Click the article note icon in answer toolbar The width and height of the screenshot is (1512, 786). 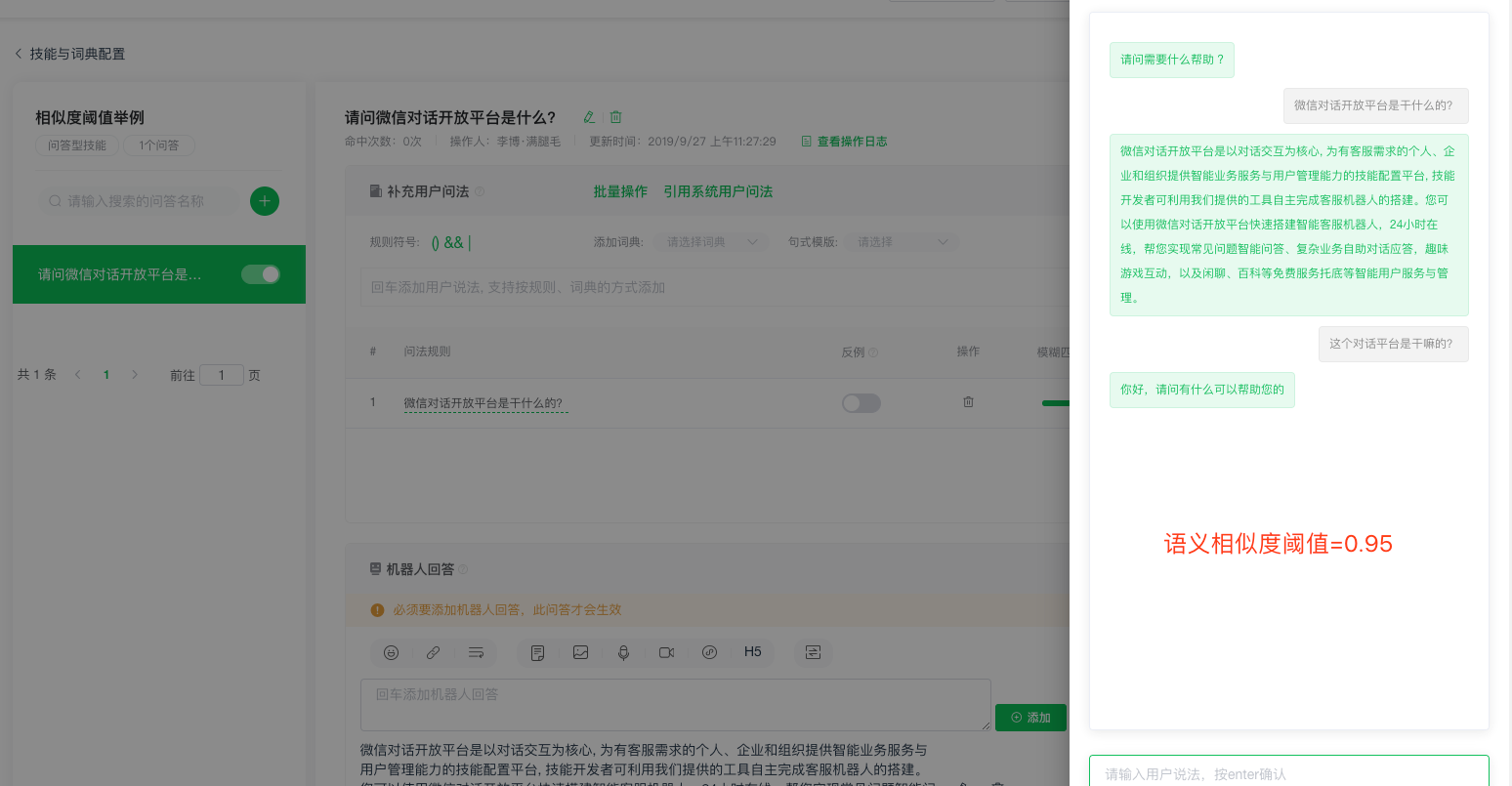(537, 652)
